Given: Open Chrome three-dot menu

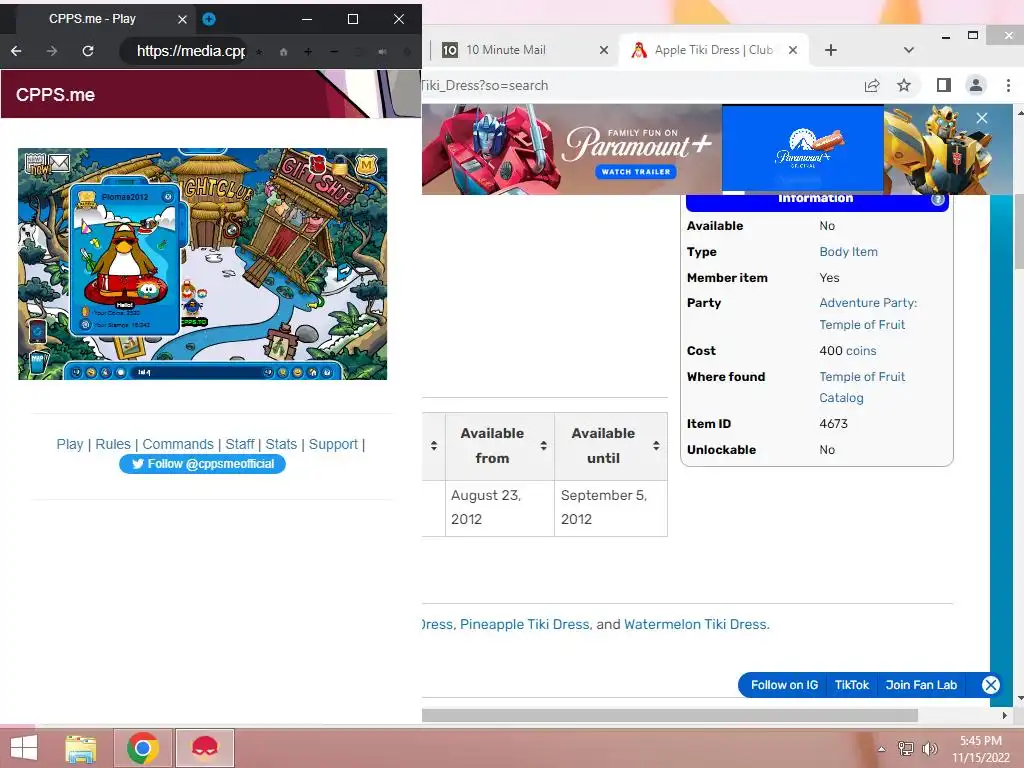Looking at the screenshot, I should click(x=1008, y=85).
